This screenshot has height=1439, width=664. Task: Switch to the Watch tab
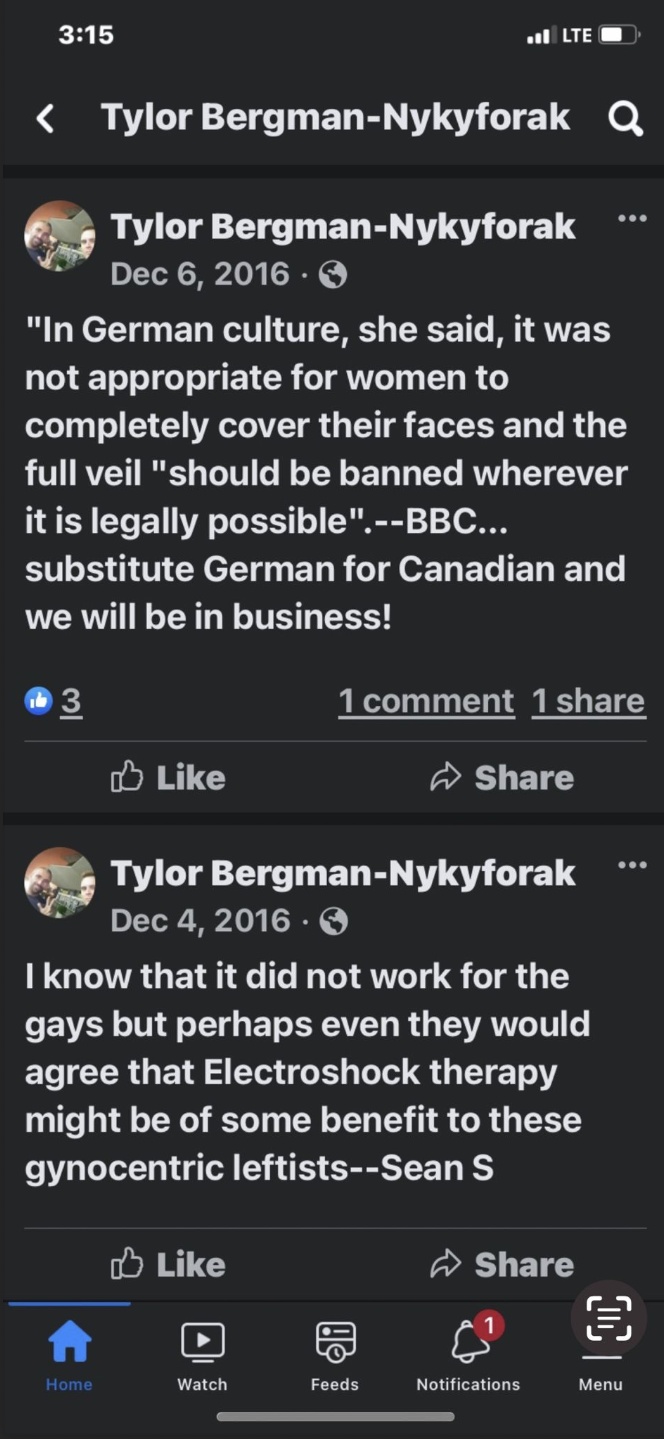202,1355
